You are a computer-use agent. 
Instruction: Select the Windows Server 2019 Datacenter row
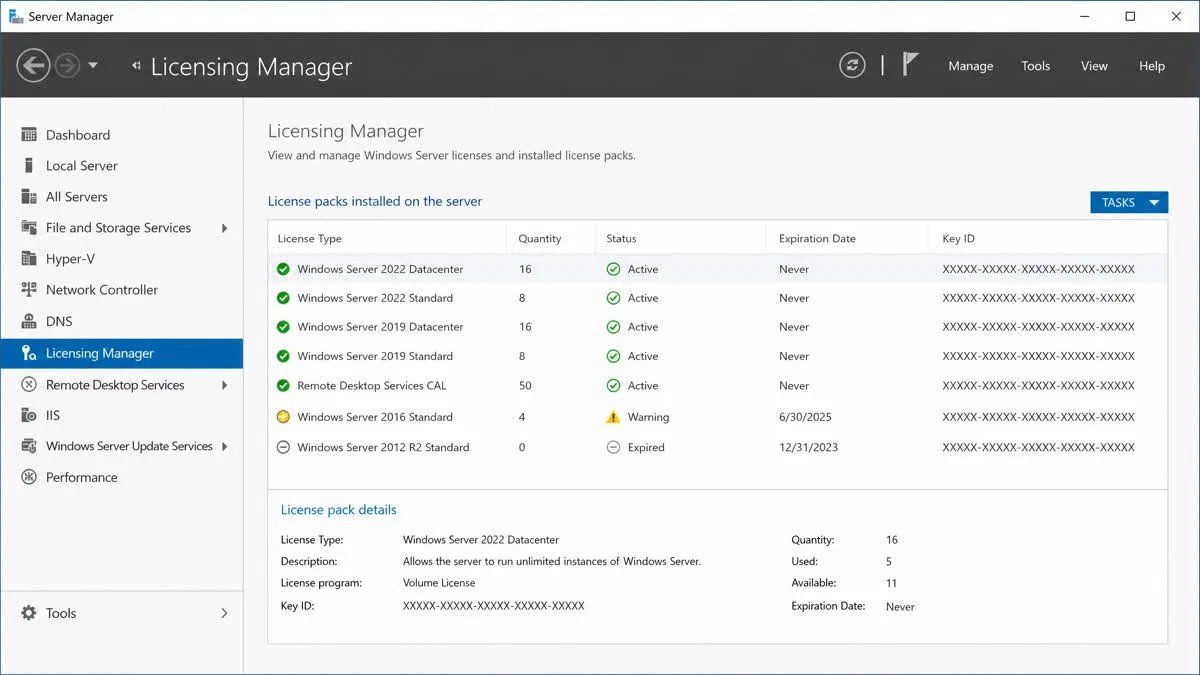(x=718, y=327)
